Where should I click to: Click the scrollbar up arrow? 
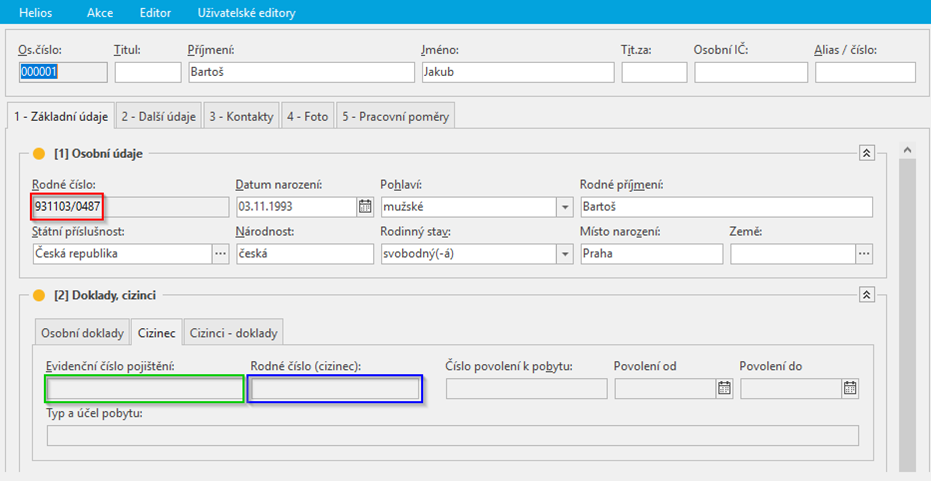(x=907, y=151)
